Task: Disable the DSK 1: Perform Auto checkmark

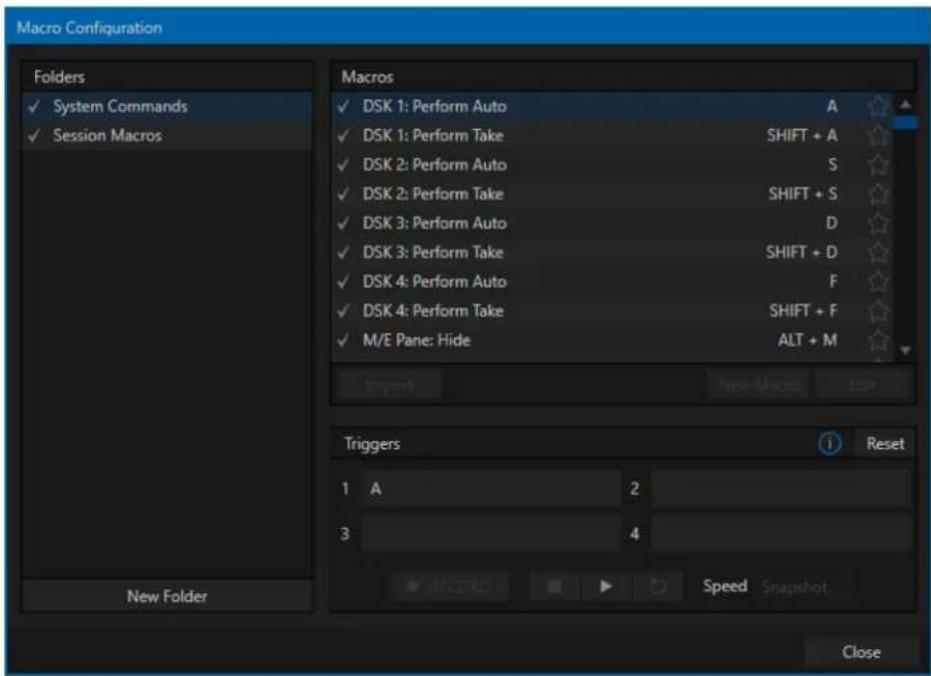Action: [343, 107]
